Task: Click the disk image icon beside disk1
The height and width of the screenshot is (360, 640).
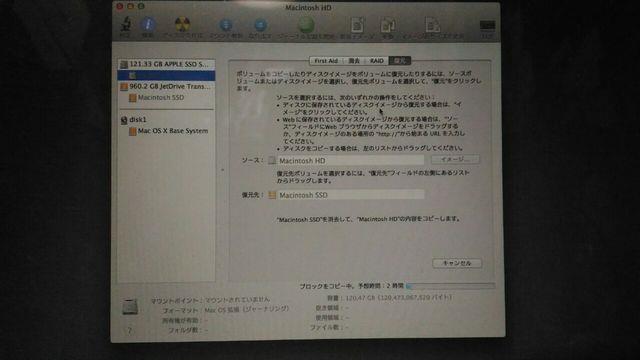Action: pos(124,120)
